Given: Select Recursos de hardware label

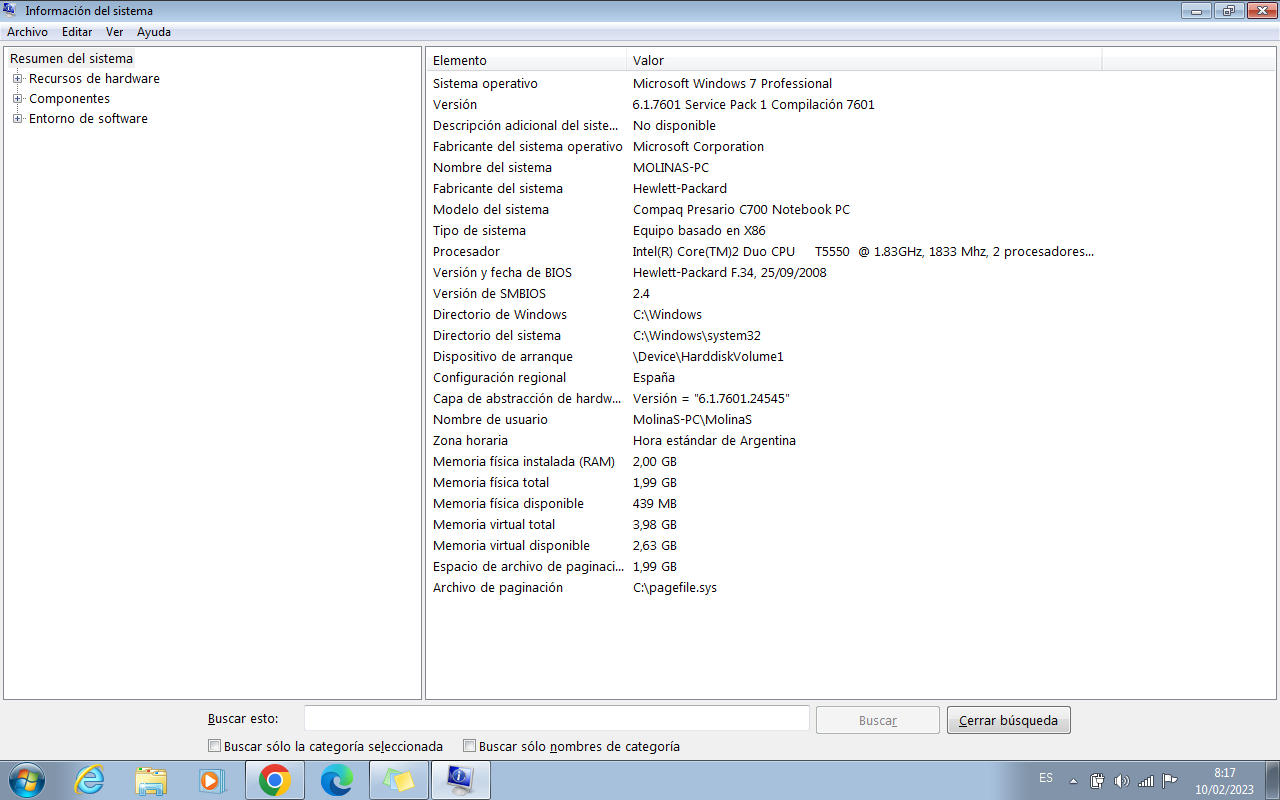Looking at the screenshot, I should point(94,78).
